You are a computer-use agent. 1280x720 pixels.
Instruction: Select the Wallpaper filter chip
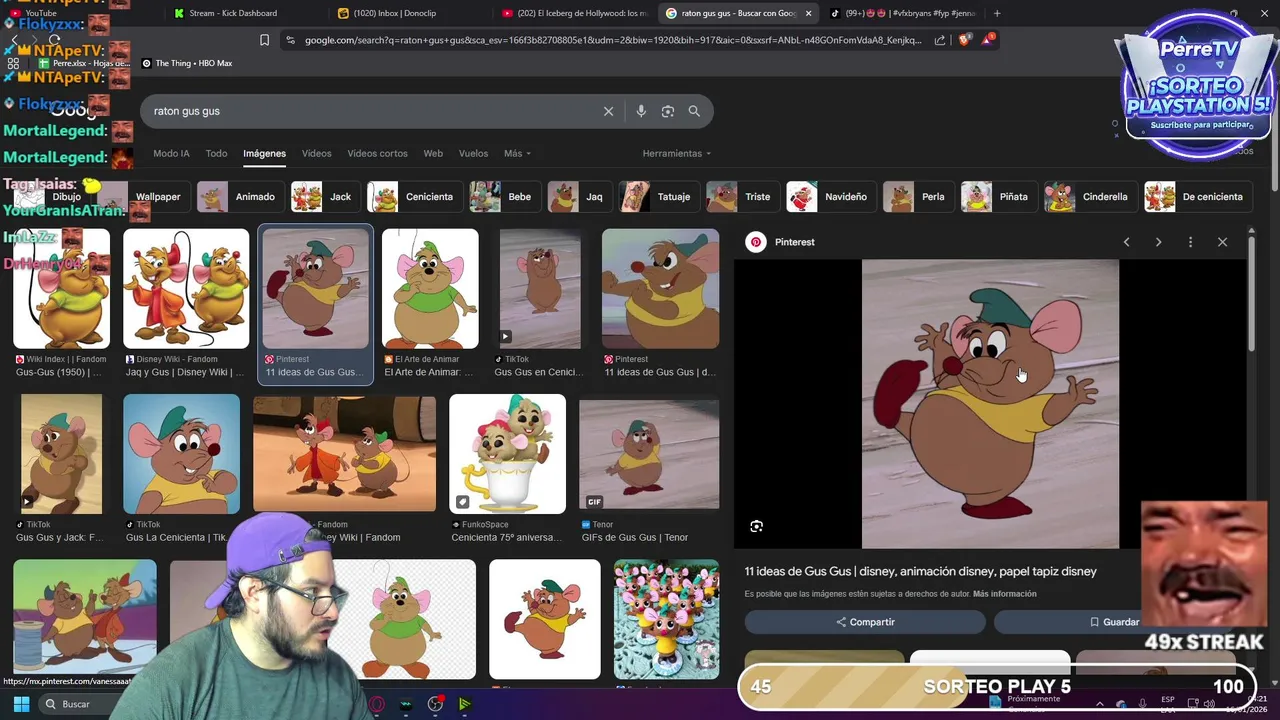click(142, 197)
